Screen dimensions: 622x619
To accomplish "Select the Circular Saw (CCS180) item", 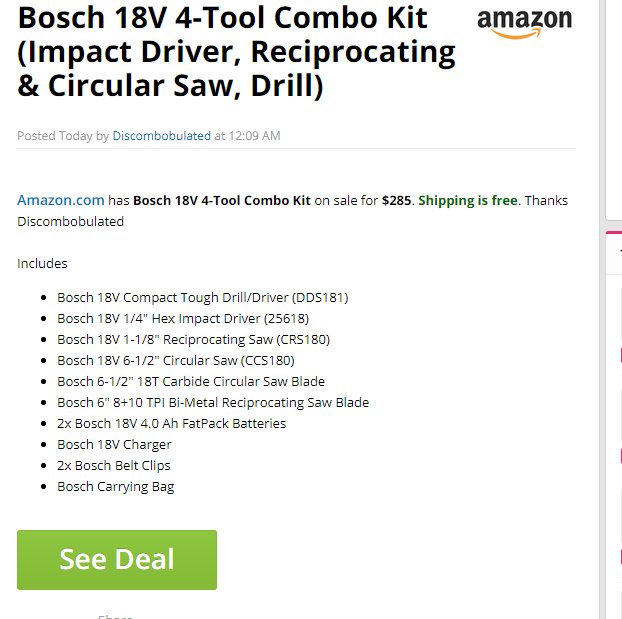I will [x=176, y=360].
